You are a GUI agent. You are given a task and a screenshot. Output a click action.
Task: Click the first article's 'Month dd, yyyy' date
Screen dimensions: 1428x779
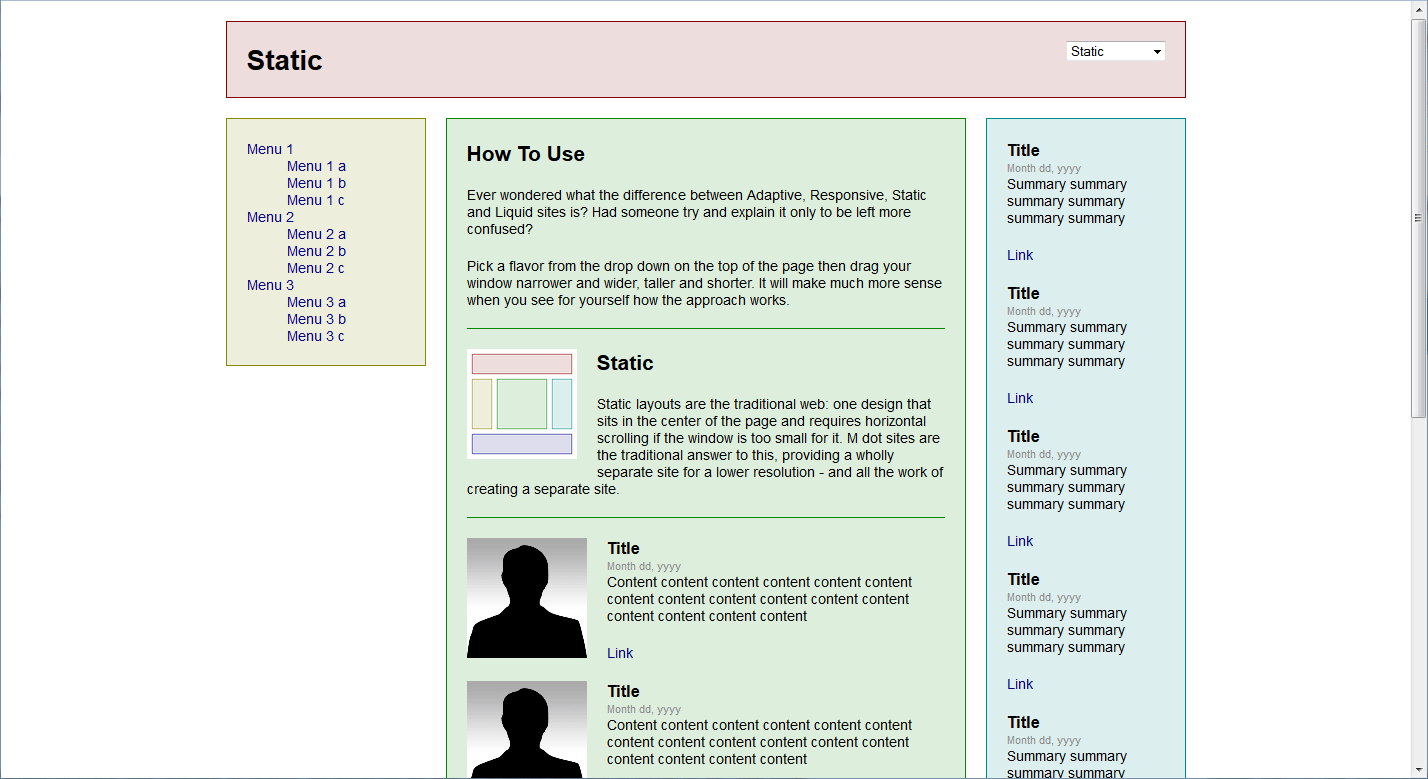tap(644, 566)
